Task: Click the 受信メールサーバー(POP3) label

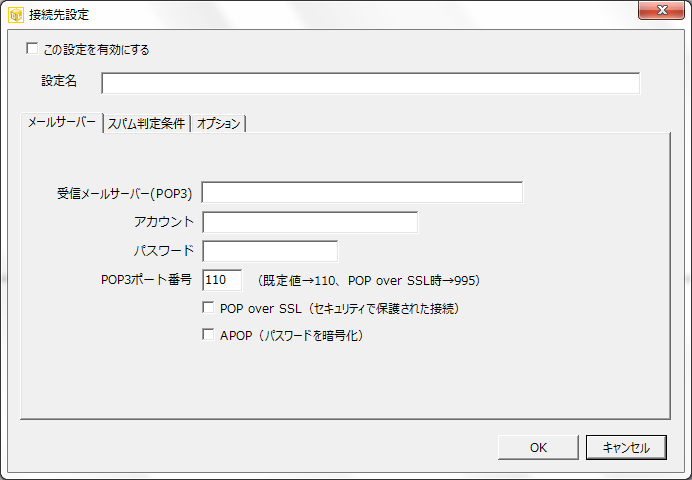Action: click(125, 193)
